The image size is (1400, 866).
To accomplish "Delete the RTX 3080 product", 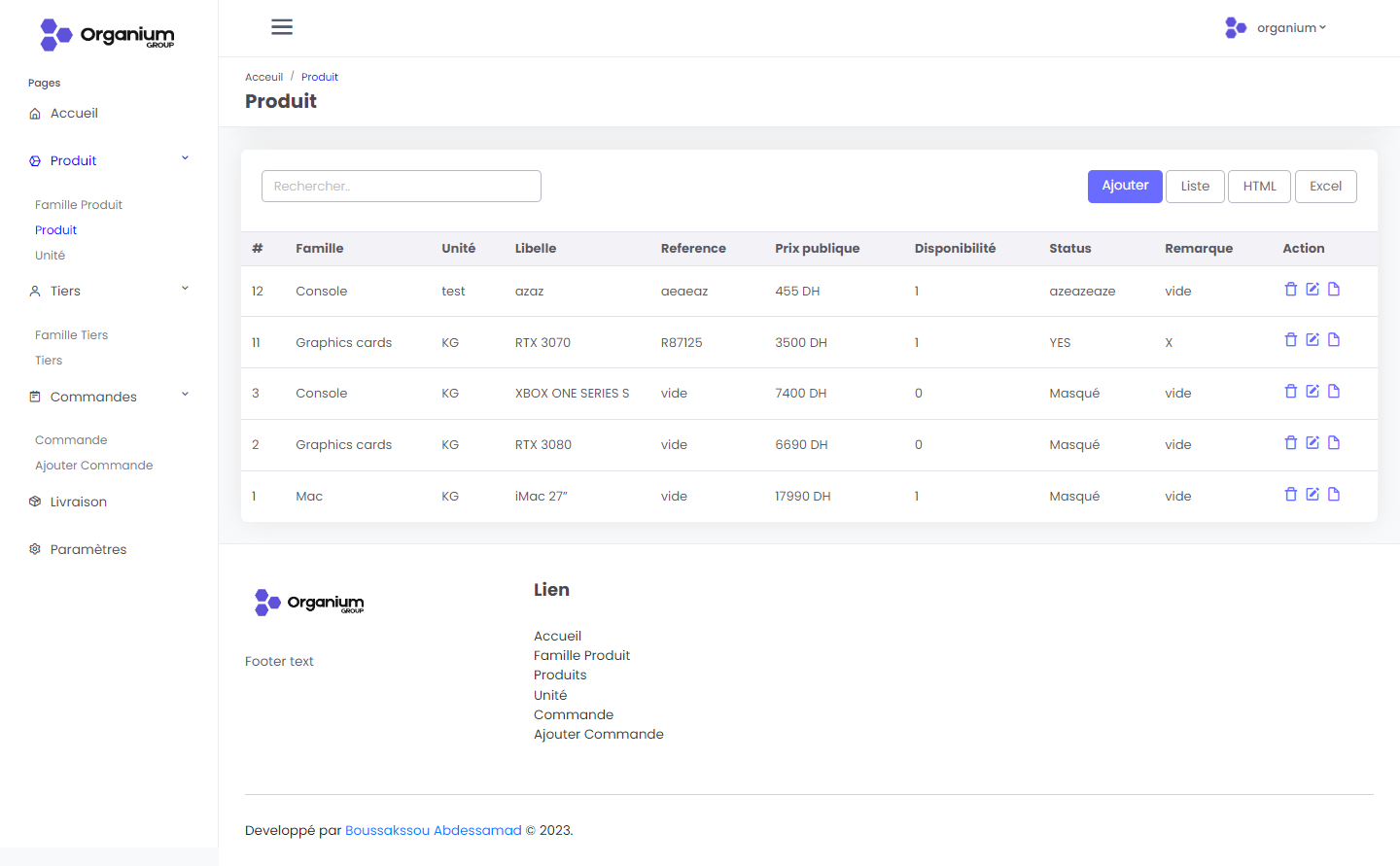I will tap(1291, 443).
